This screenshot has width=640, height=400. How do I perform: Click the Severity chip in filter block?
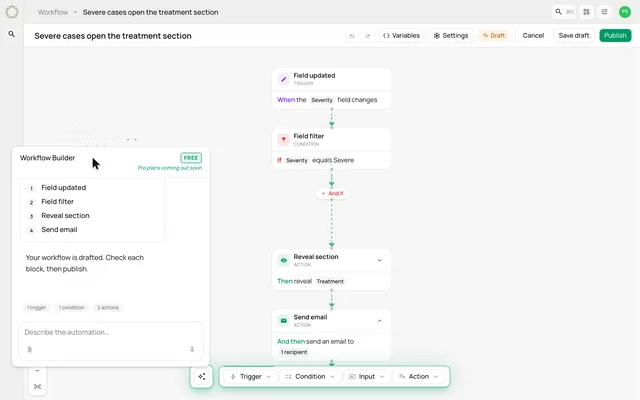tap(296, 160)
